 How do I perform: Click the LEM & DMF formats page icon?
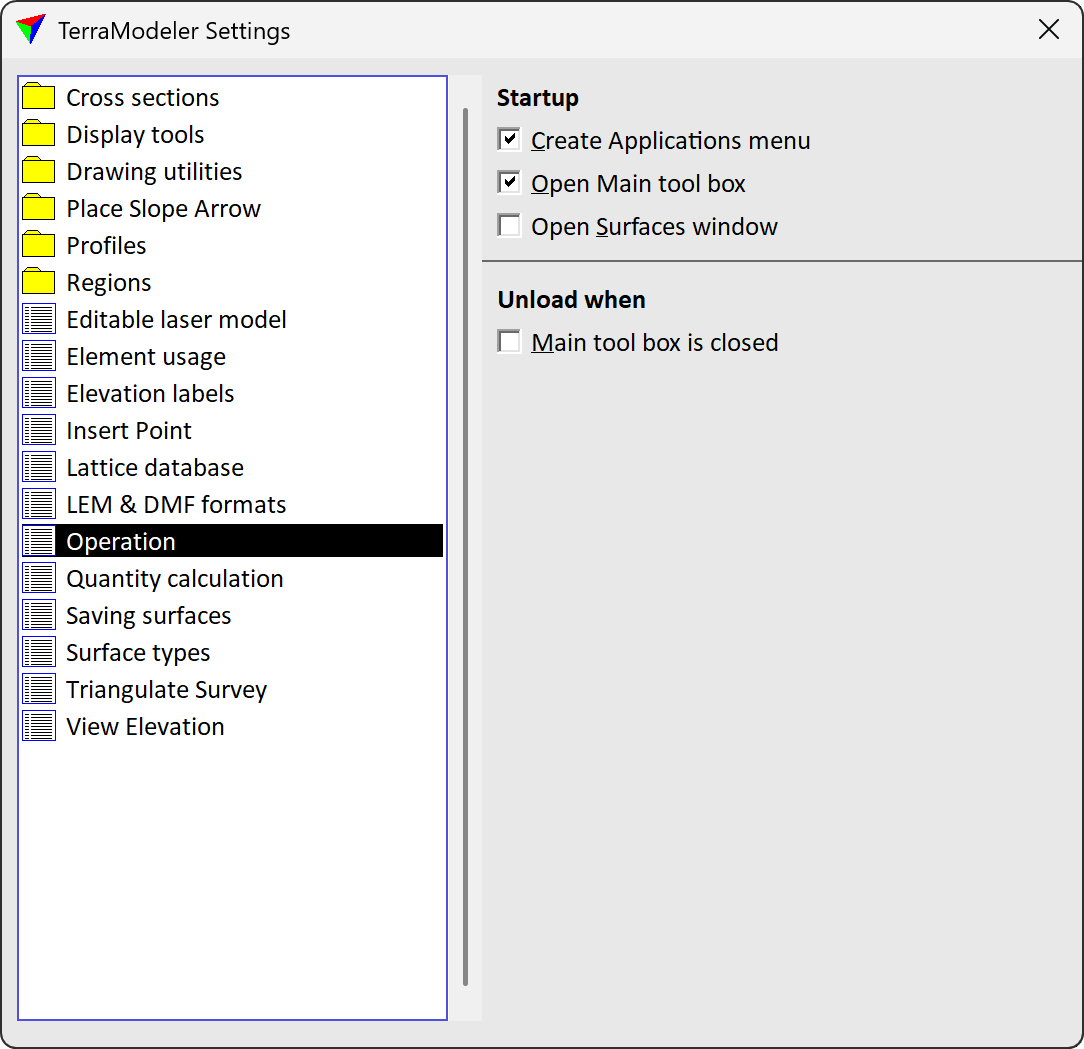click(x=39, y=504)
